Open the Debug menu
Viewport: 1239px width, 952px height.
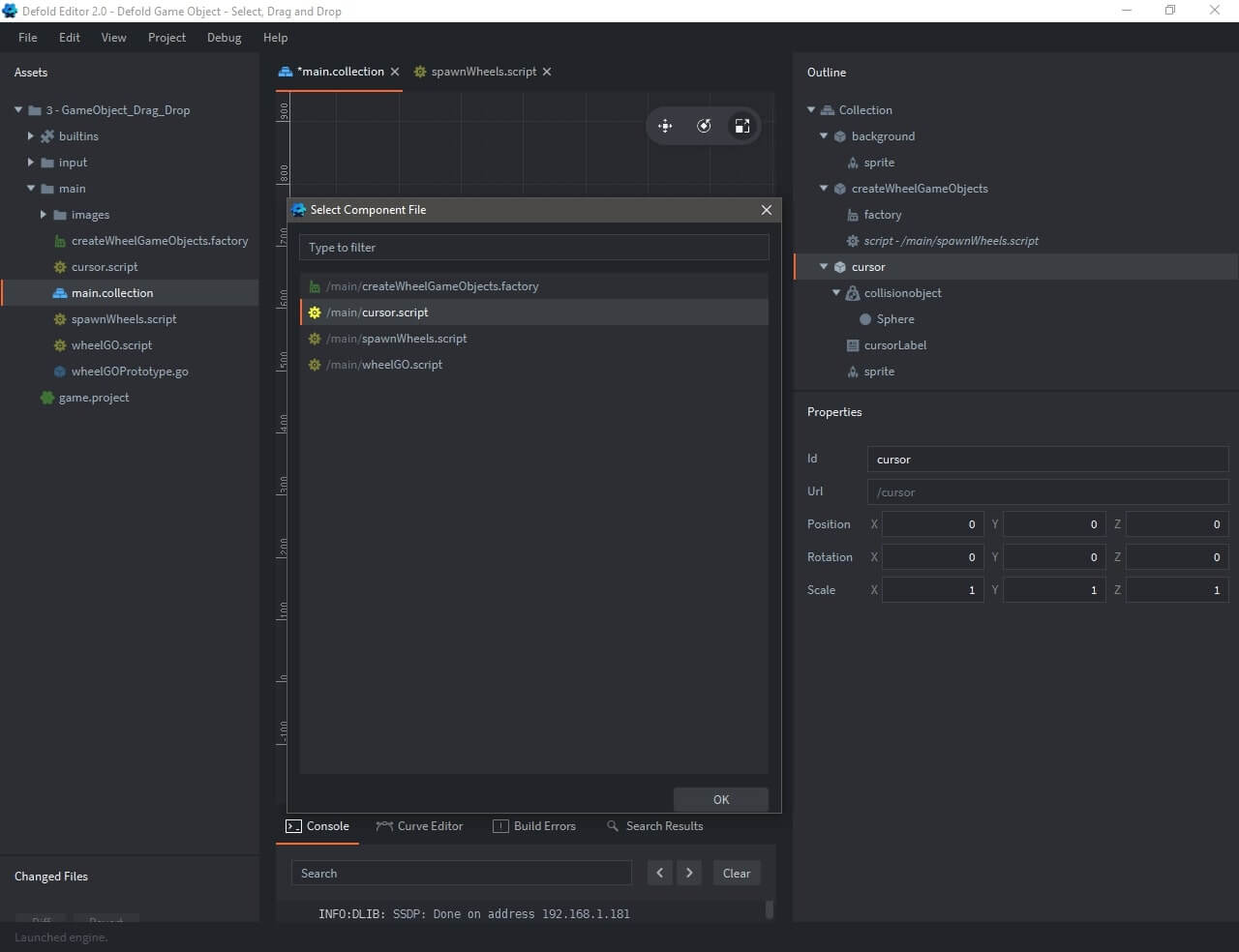pos(224,38)
